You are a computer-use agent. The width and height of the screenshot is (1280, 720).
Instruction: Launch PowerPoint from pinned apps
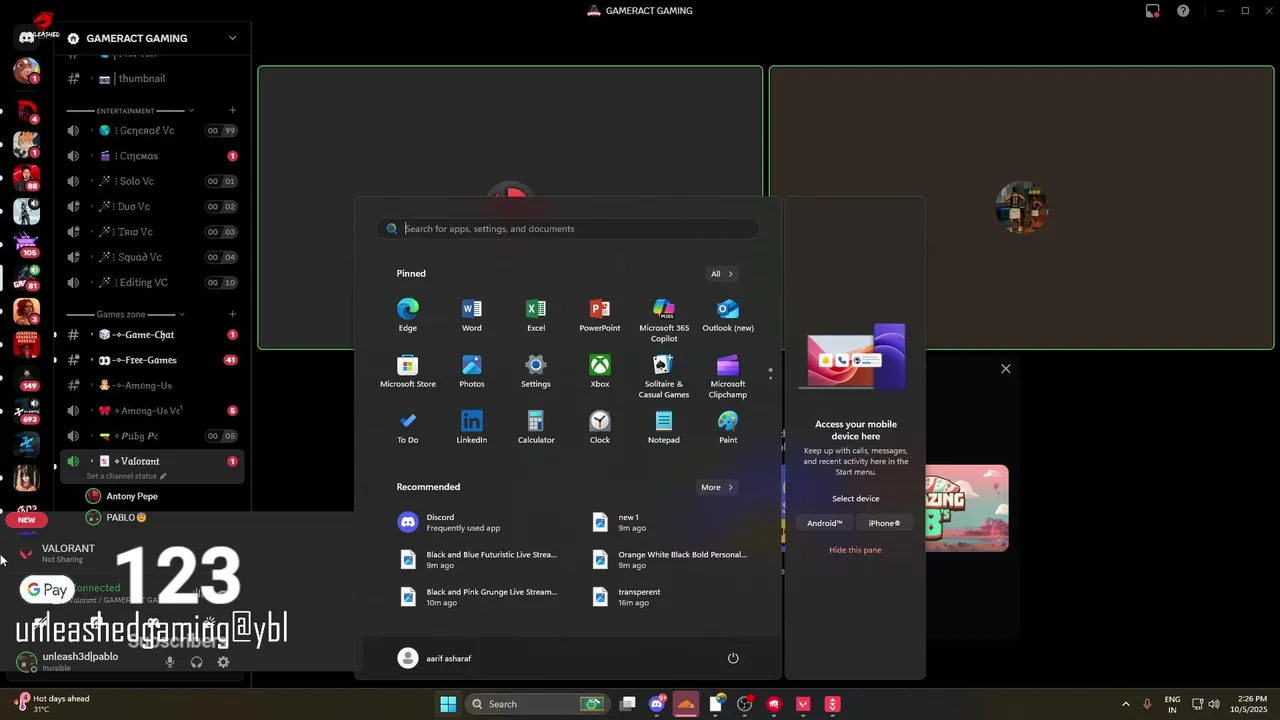click(599, 314)
